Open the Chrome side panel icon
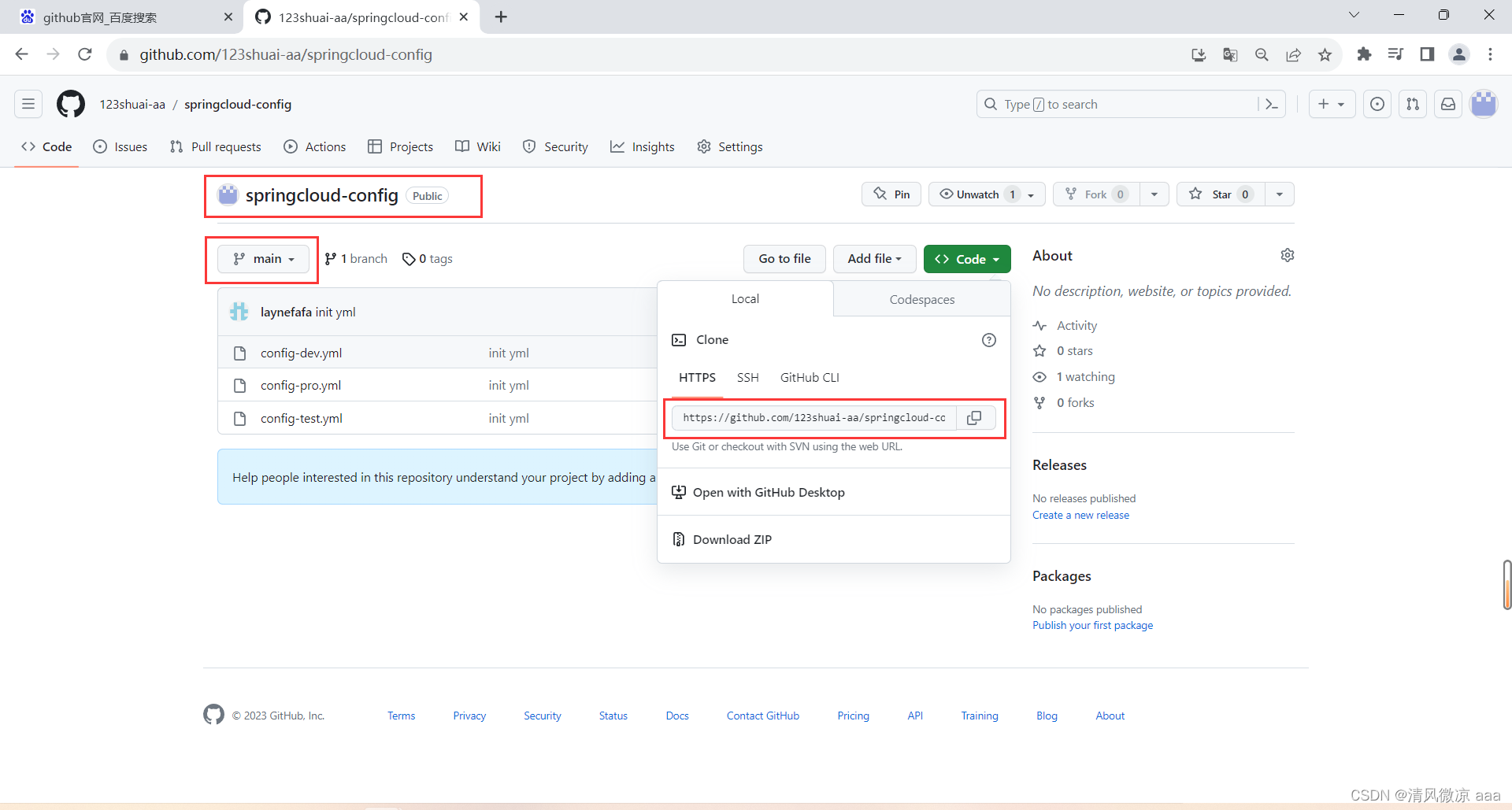This screenshot has height=810, width=1512. point(1427,54)
